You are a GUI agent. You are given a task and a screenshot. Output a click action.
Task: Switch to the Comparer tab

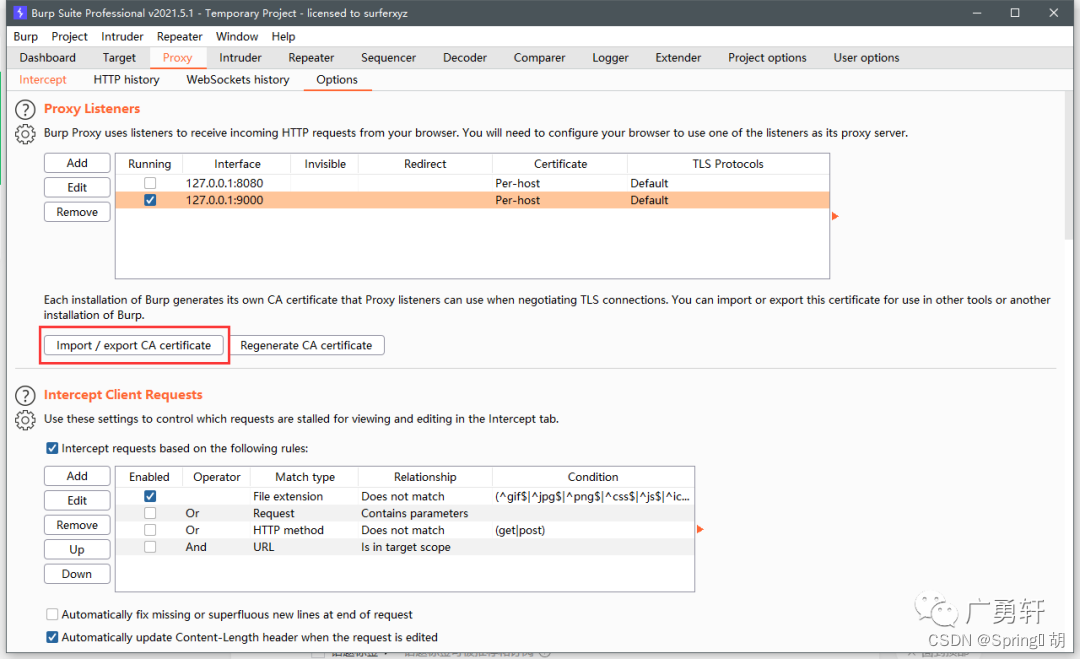pyautogui.click(x=539, y=58)
